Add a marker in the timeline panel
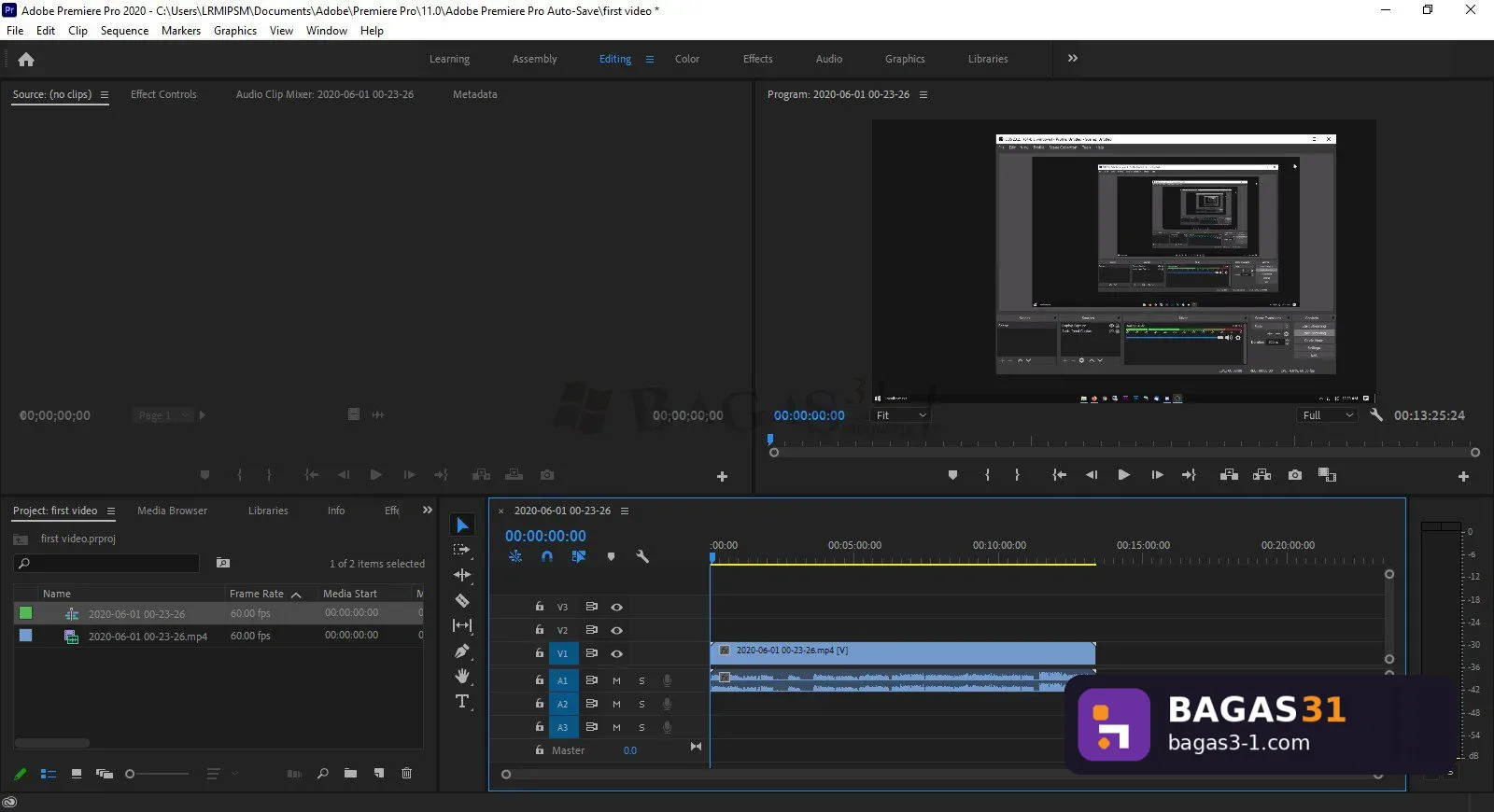1494x812 pixels. click(611, 556)
